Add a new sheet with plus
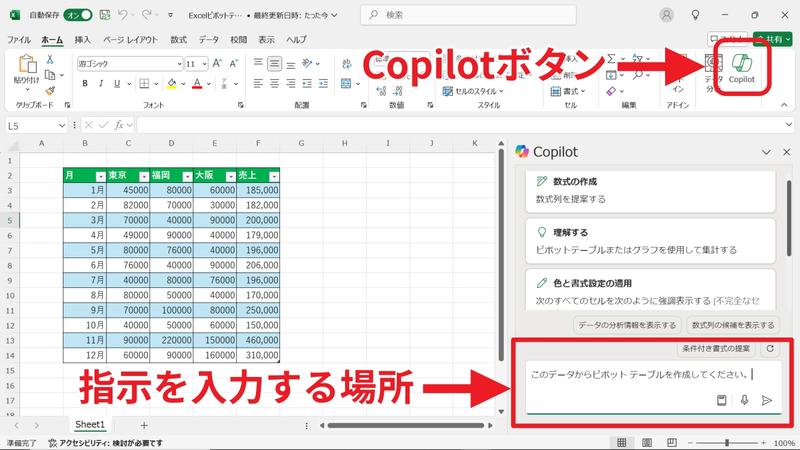The width and height of the screenshot is (800, 450). coord(144,425)
